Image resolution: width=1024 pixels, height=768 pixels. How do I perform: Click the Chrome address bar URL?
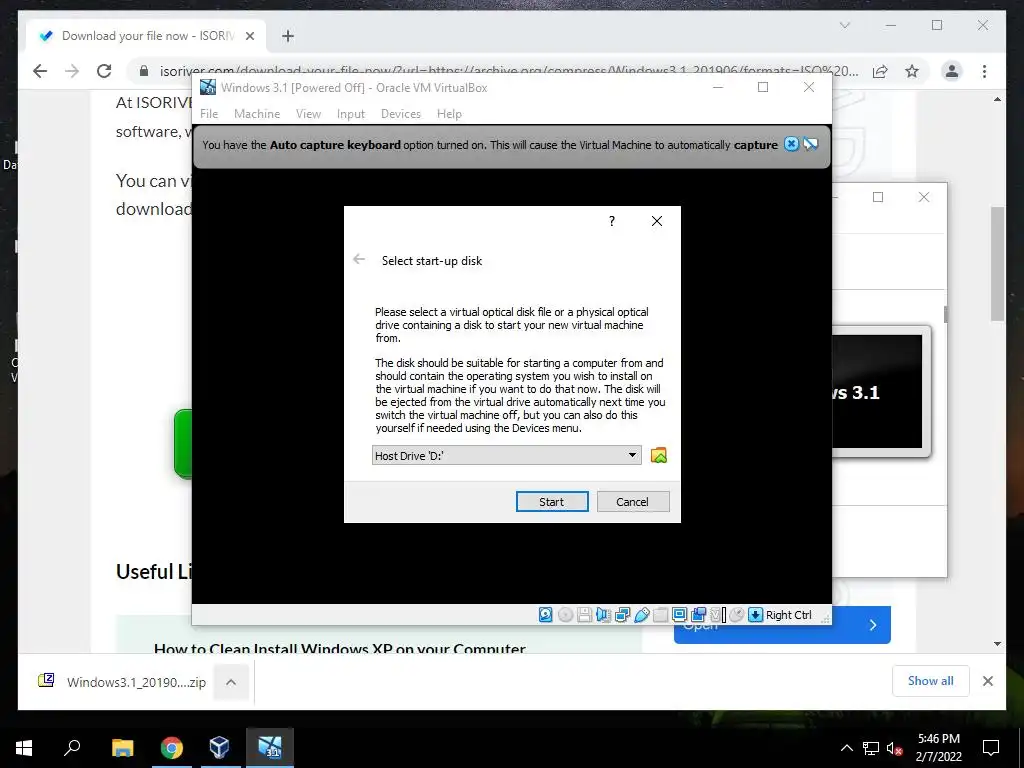coord(509,71)
